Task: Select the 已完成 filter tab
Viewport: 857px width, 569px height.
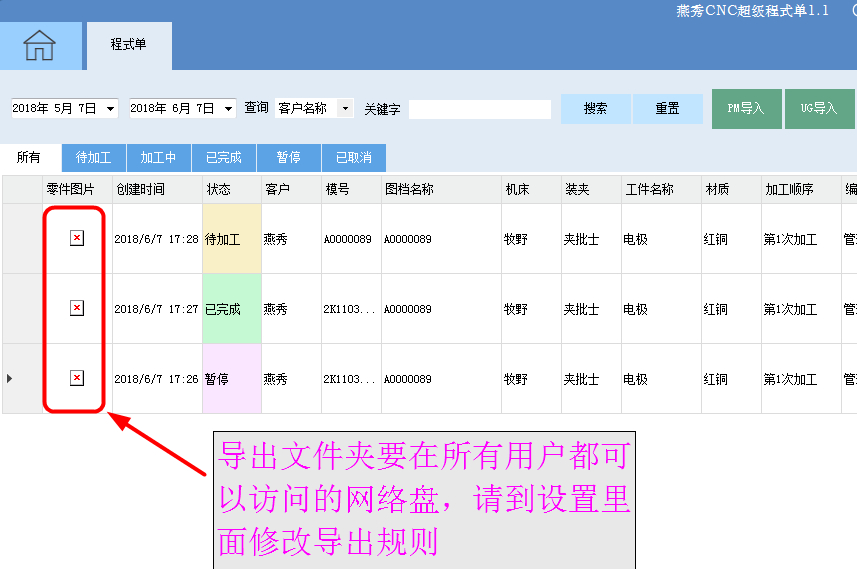Action: coord(224,158)
